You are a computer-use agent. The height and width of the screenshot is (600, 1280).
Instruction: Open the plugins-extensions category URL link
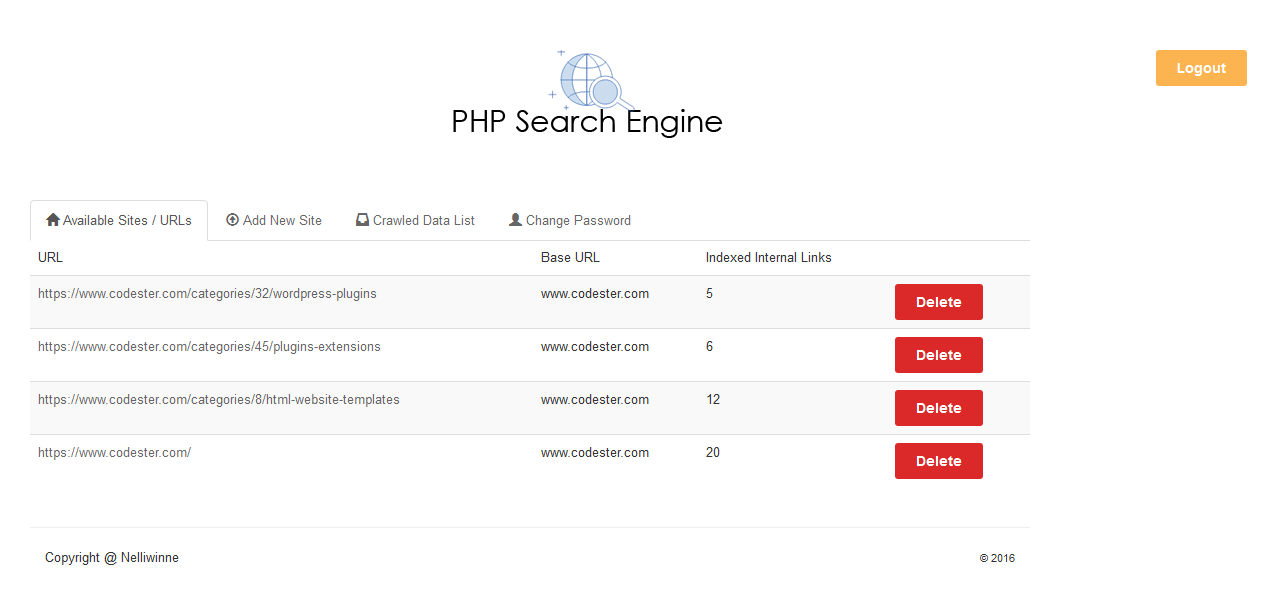[209, 347]
